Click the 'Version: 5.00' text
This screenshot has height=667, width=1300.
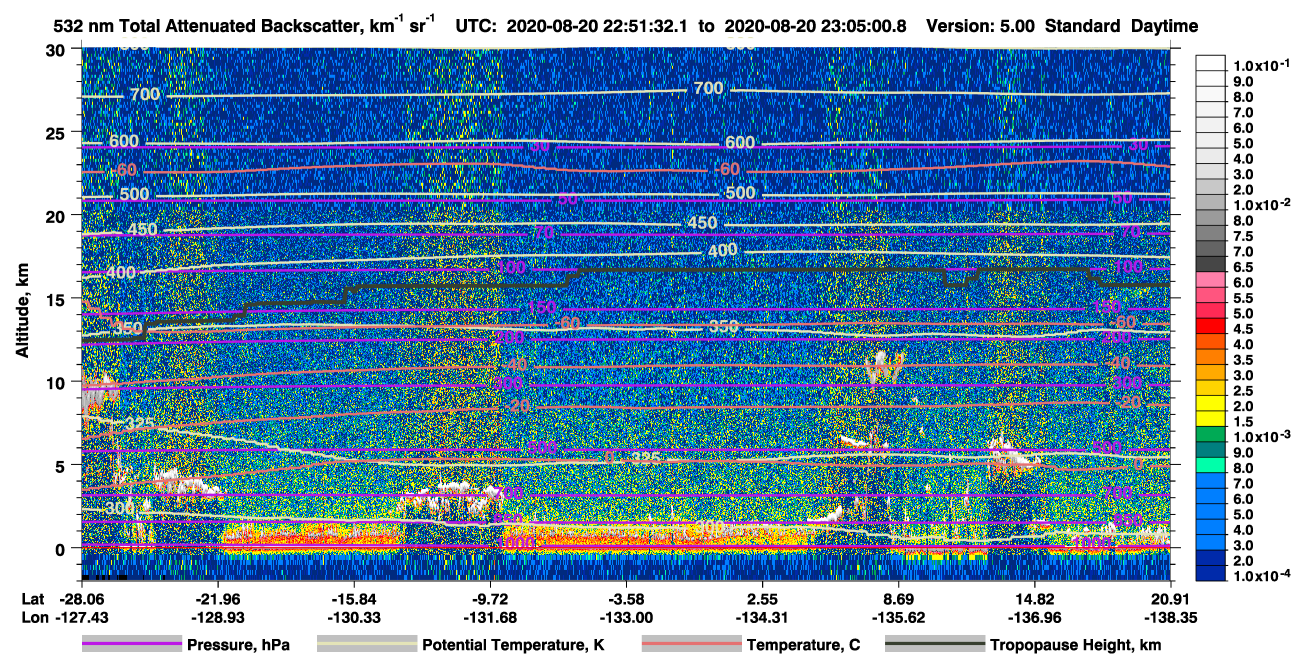[x=981, y=26]
